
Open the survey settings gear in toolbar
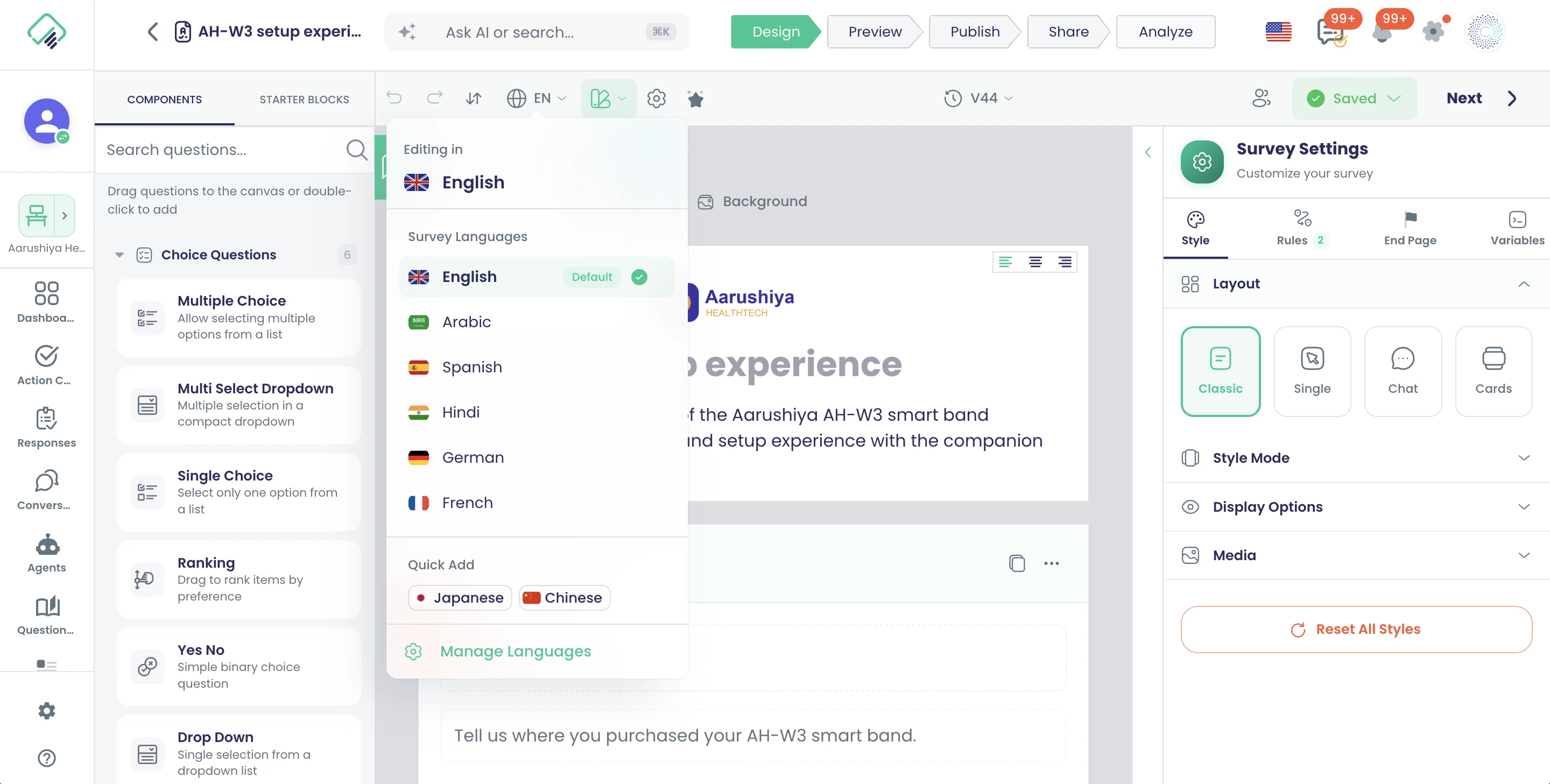657,98
